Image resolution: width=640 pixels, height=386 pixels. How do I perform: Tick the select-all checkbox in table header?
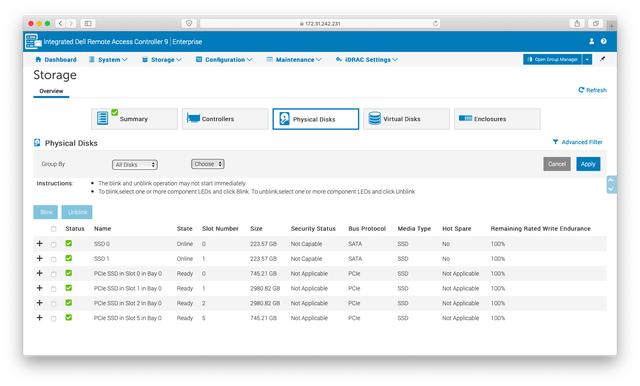[x=53, y=229]
